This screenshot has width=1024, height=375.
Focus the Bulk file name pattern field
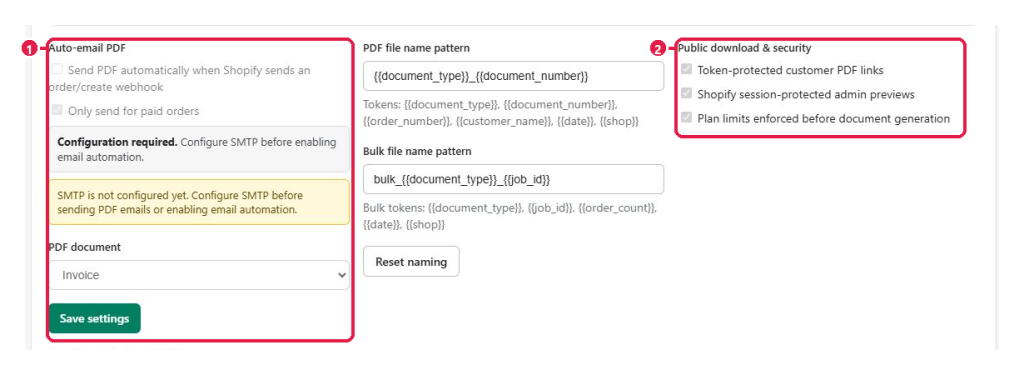(513, 179)
